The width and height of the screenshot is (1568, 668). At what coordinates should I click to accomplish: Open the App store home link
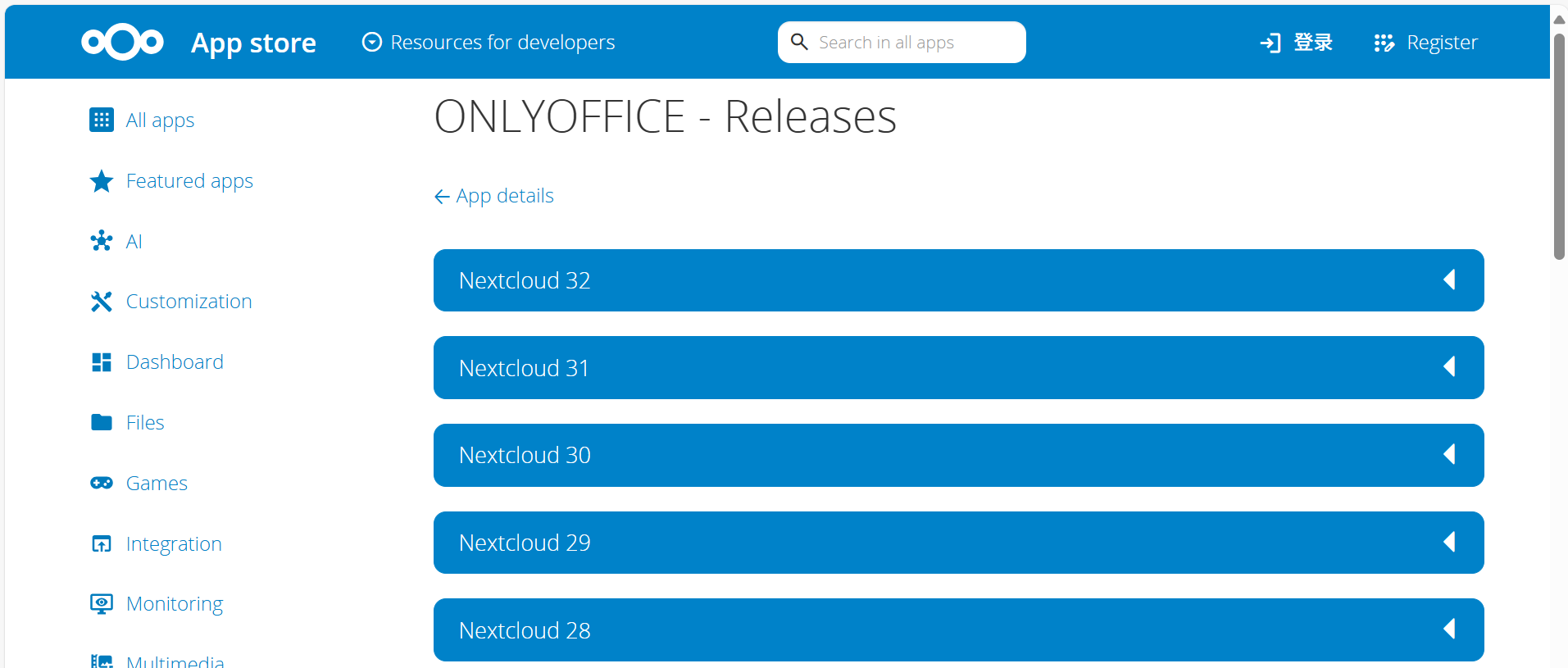pyautogui.click(x=253, y=43)
